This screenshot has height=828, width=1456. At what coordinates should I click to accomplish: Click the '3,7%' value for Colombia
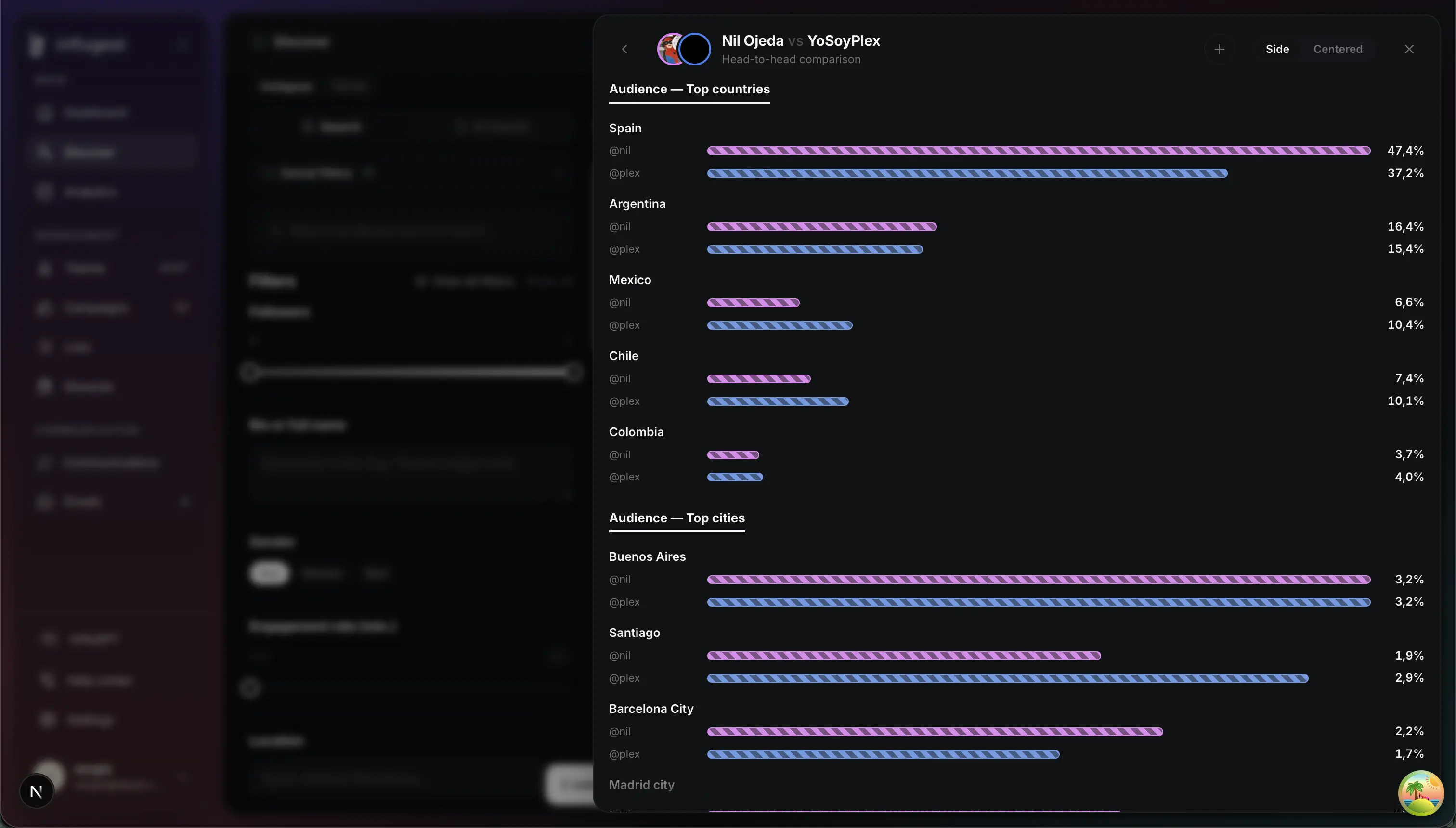[x=1409, y=455]
